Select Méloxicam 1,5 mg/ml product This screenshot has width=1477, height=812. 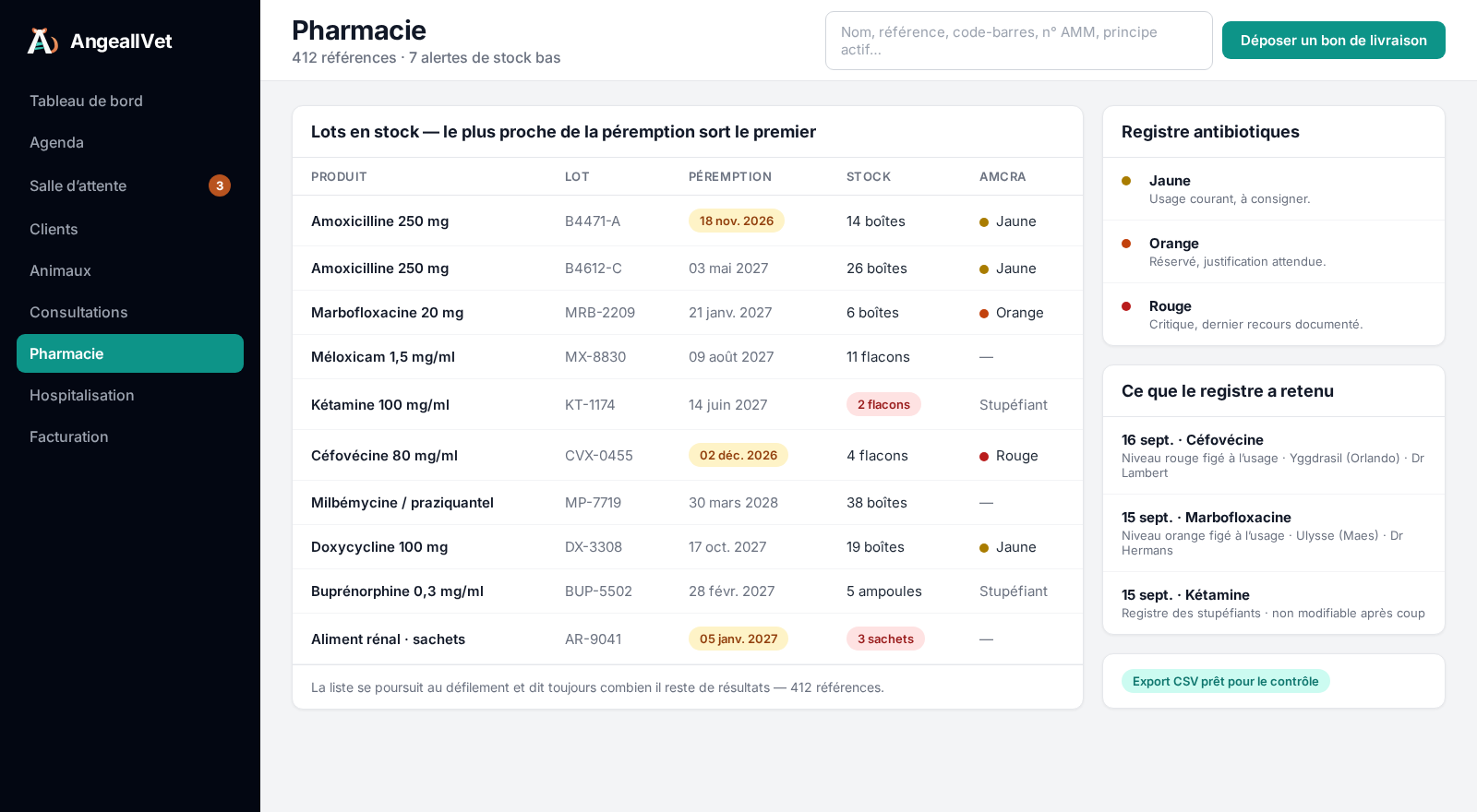point(383,357)
